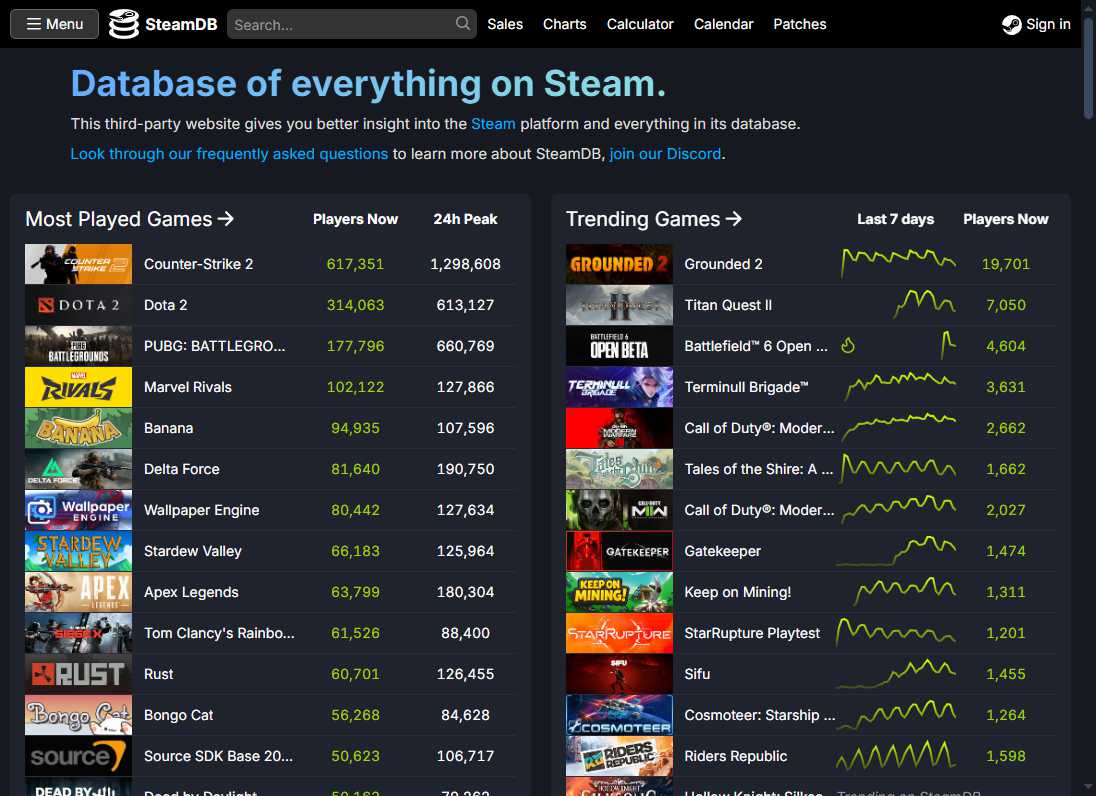The height and width of the screenshot is (796, 1096).
Task: Click the Counter-Strike 2 players now count
Action: [355, 264]
